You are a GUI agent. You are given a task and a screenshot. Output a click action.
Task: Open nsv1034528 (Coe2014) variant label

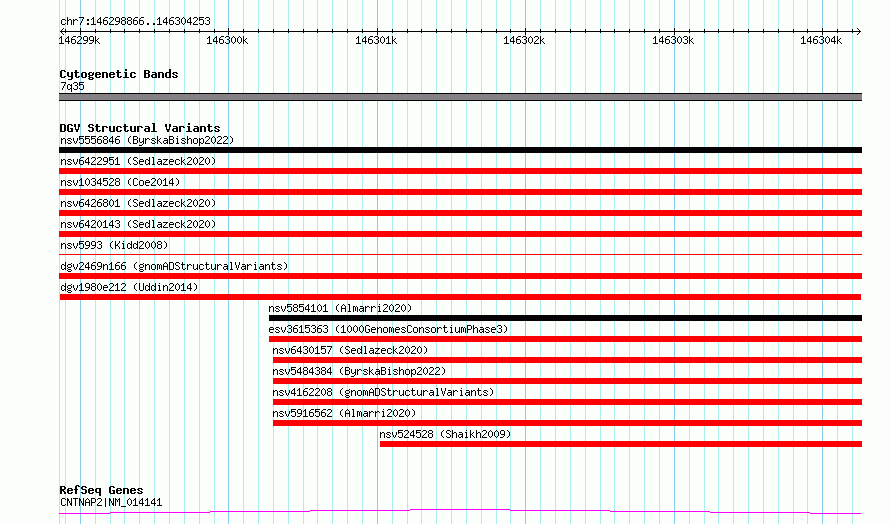[x=120, y=182]
